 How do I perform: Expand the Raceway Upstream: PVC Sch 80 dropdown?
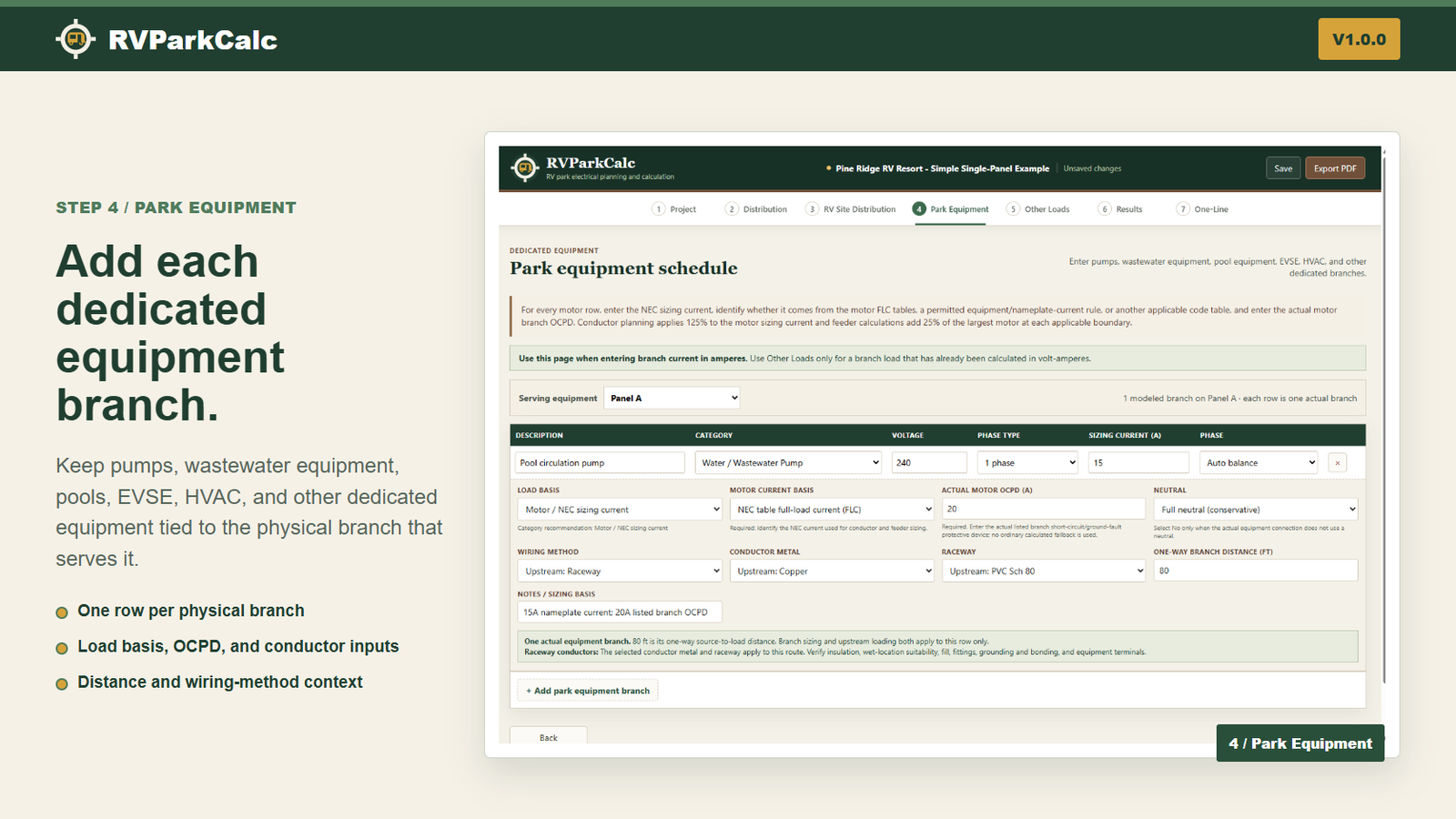1044,571
